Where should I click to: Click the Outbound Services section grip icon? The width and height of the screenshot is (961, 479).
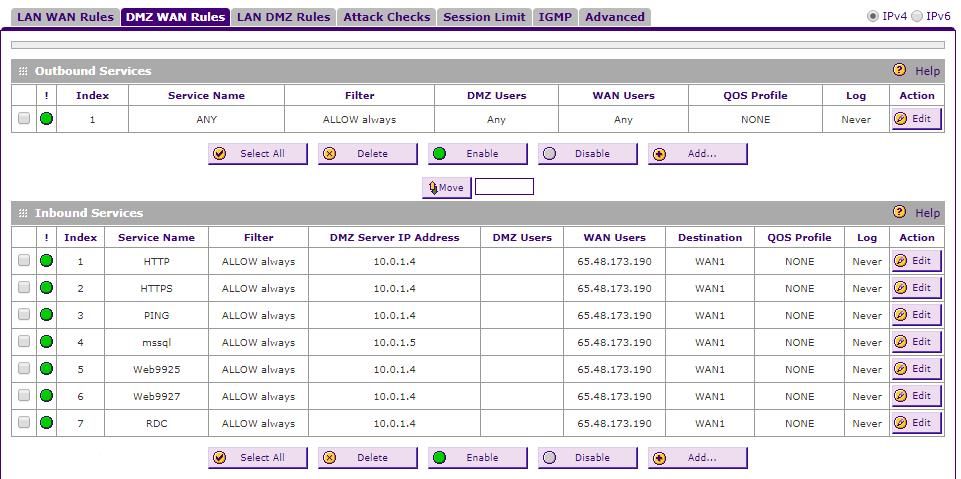(23, 72)
